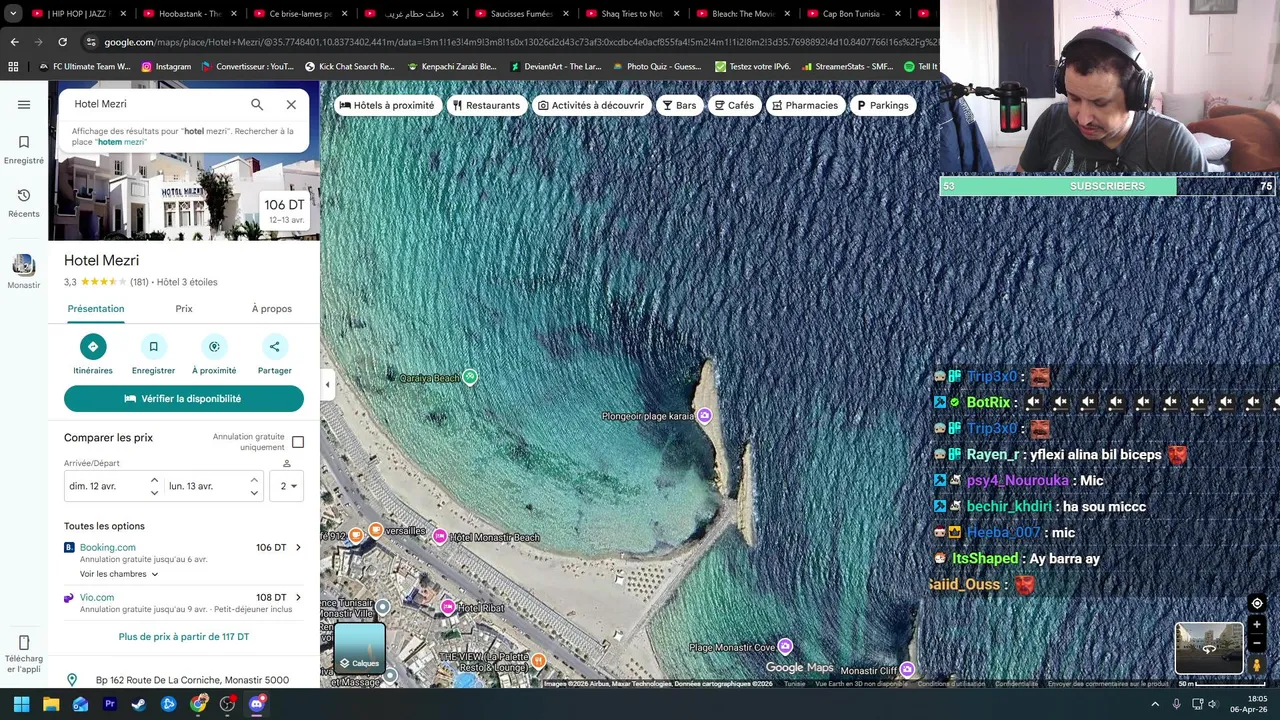The image size is (1280, 720).
Task: Click the search magnifier in Maps search box
Action: tap(257, 104)
